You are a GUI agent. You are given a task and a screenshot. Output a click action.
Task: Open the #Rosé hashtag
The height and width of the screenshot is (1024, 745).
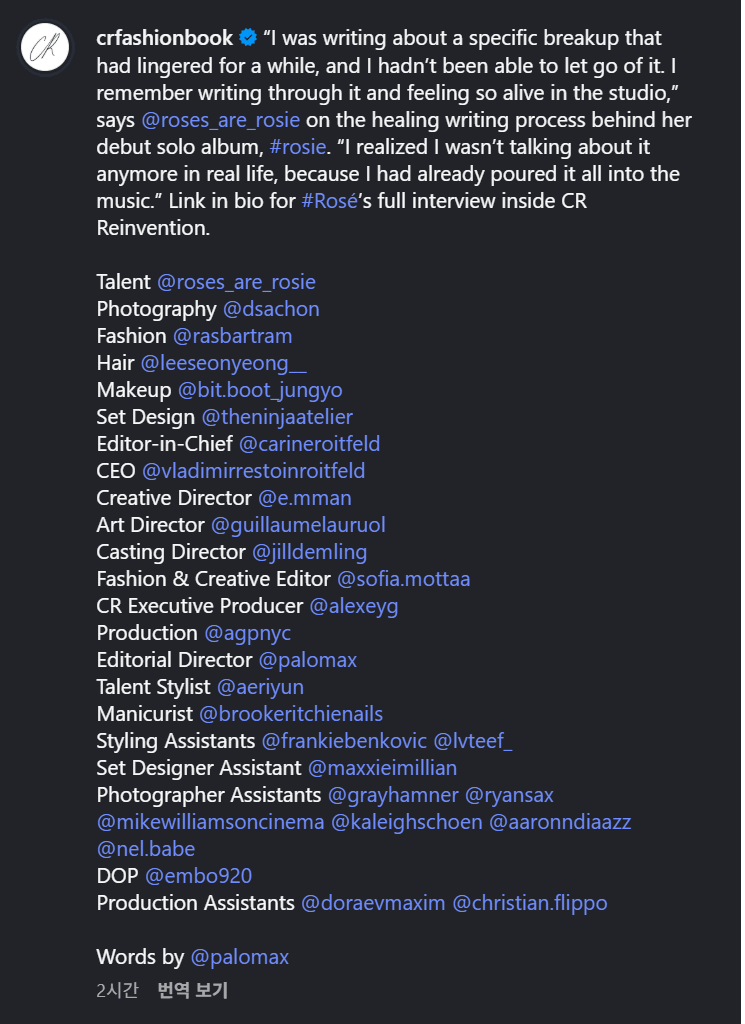point(328,201)
